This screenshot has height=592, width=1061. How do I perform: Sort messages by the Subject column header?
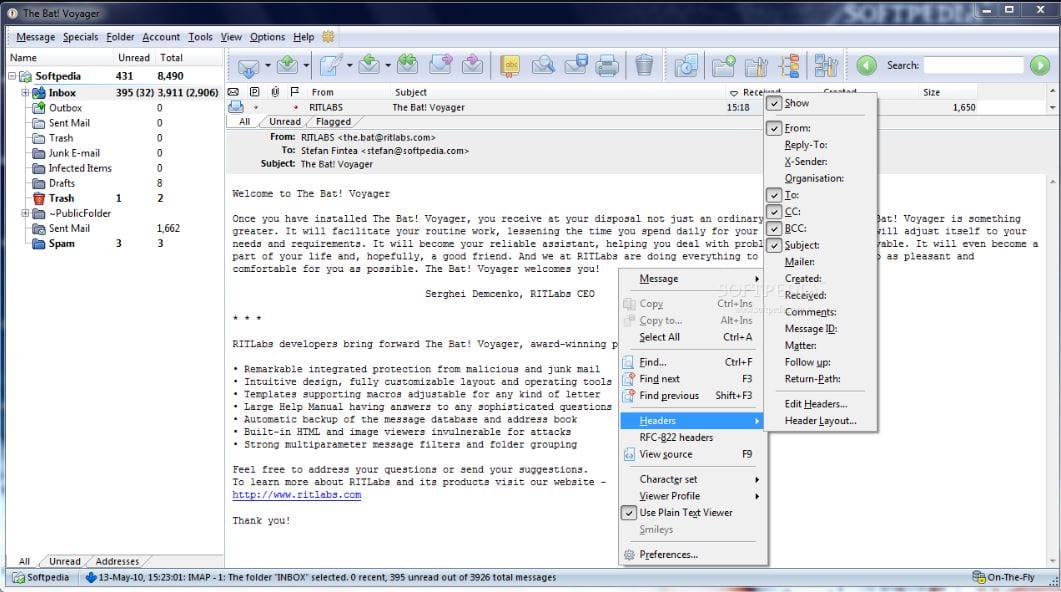pyautogui.click(x=411, y=92)
